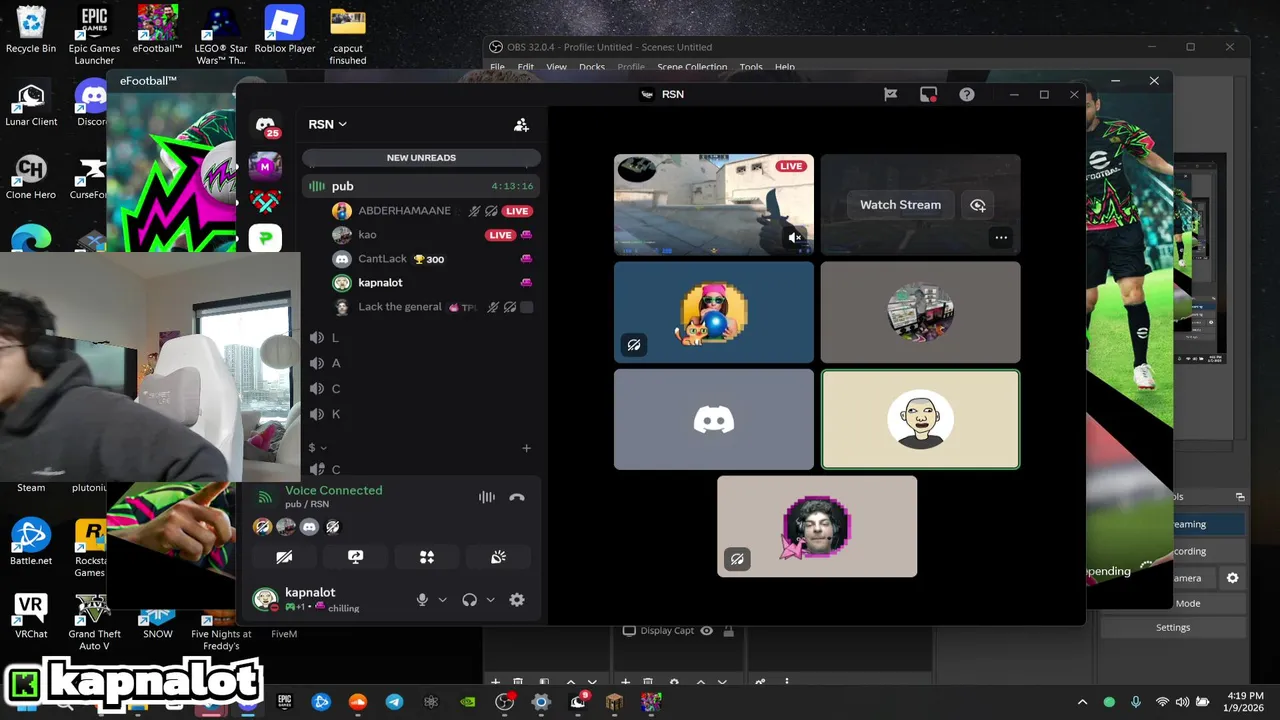Open clock and date in taskbar
This screenshot has height=720, width=1280.
[1242, 702]
